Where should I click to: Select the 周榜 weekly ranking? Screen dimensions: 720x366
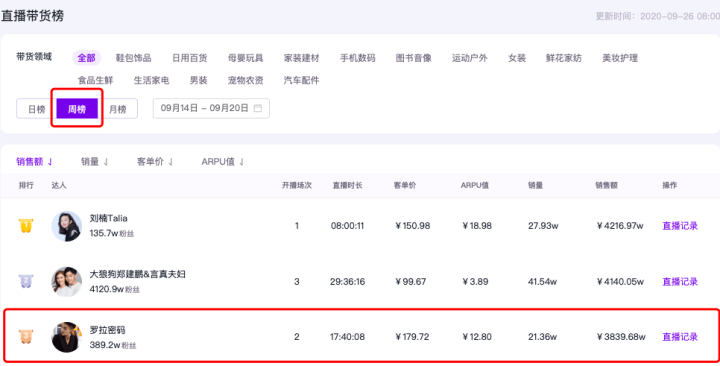coord(77,109)
